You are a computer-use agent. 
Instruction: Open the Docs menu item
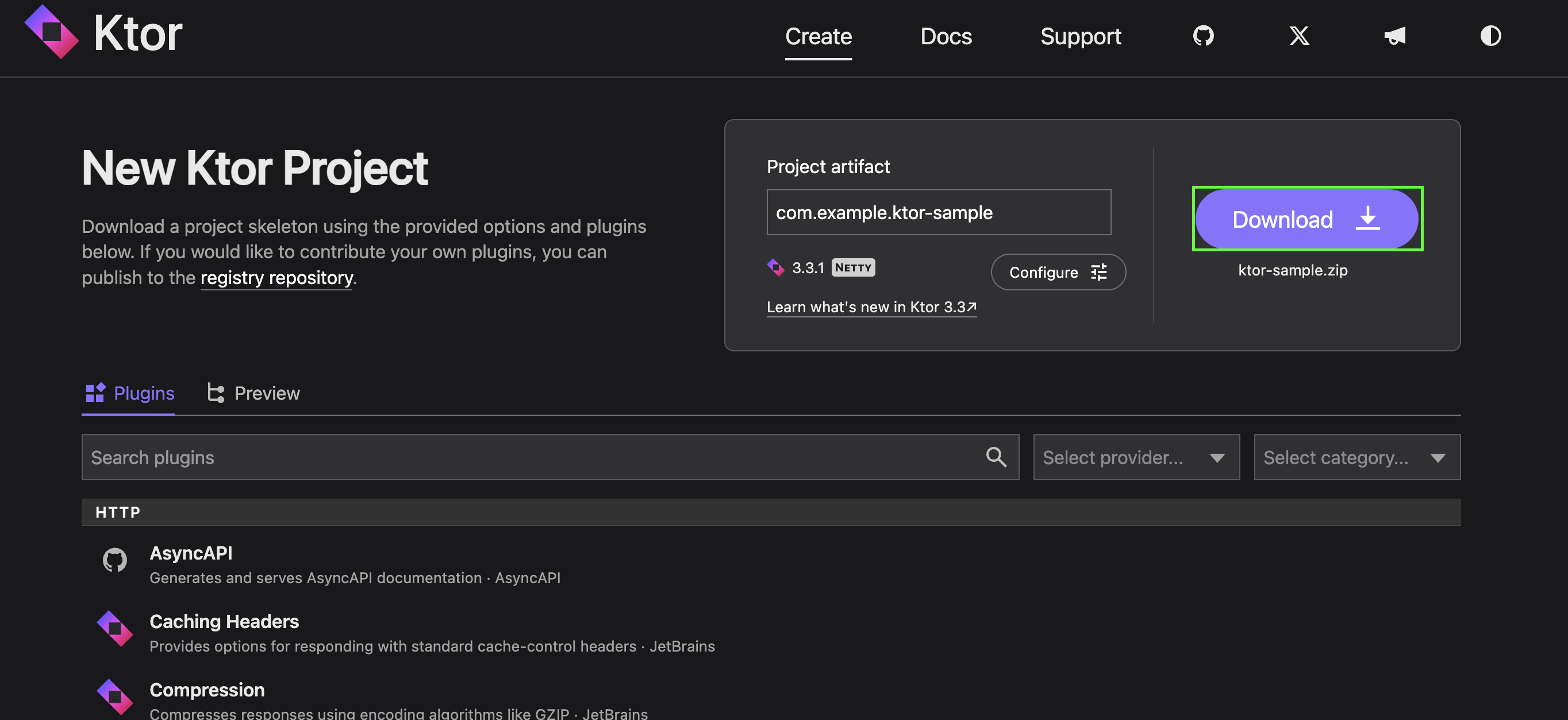coord(946,36)
